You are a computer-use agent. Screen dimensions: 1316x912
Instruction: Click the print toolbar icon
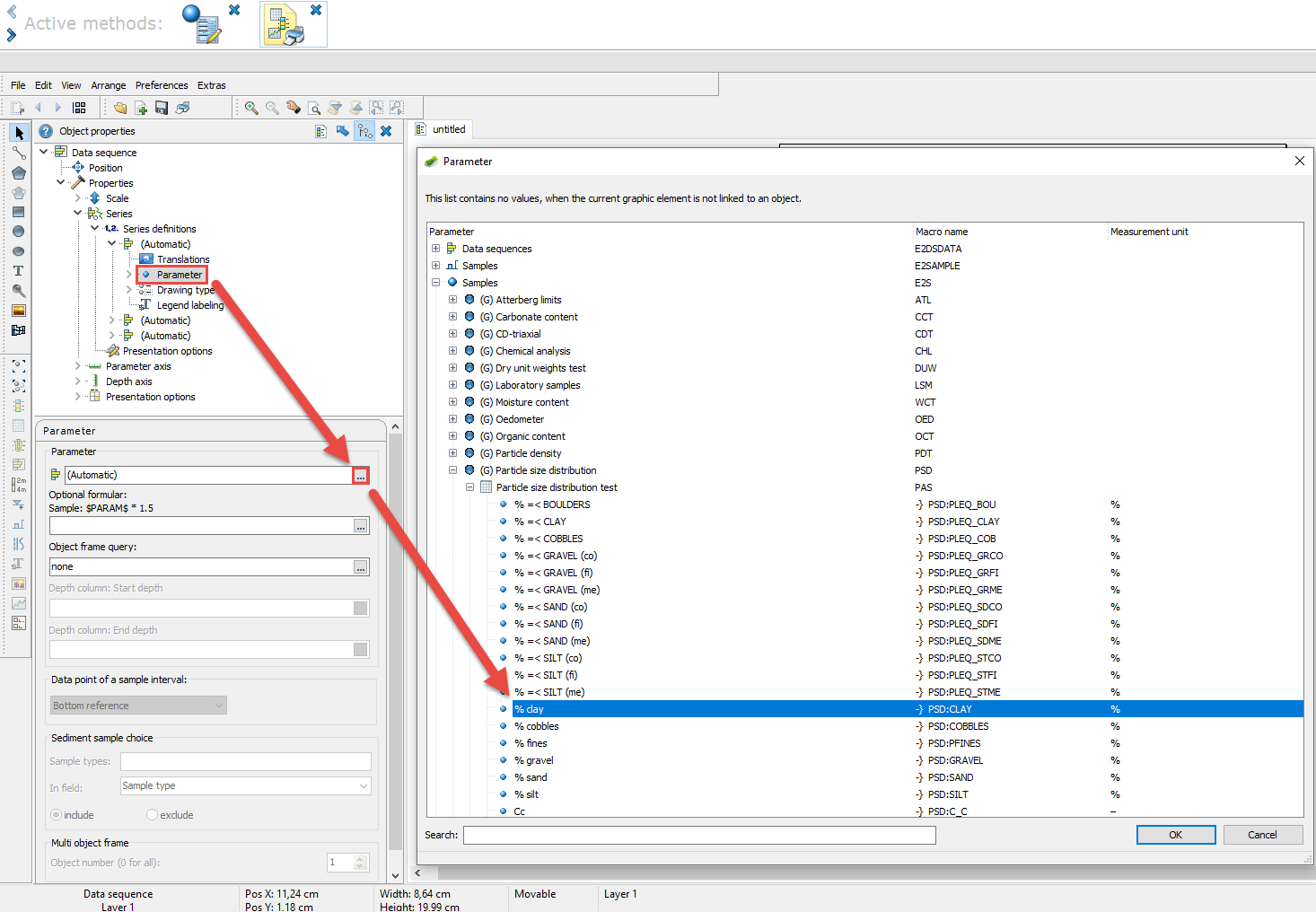182,108
